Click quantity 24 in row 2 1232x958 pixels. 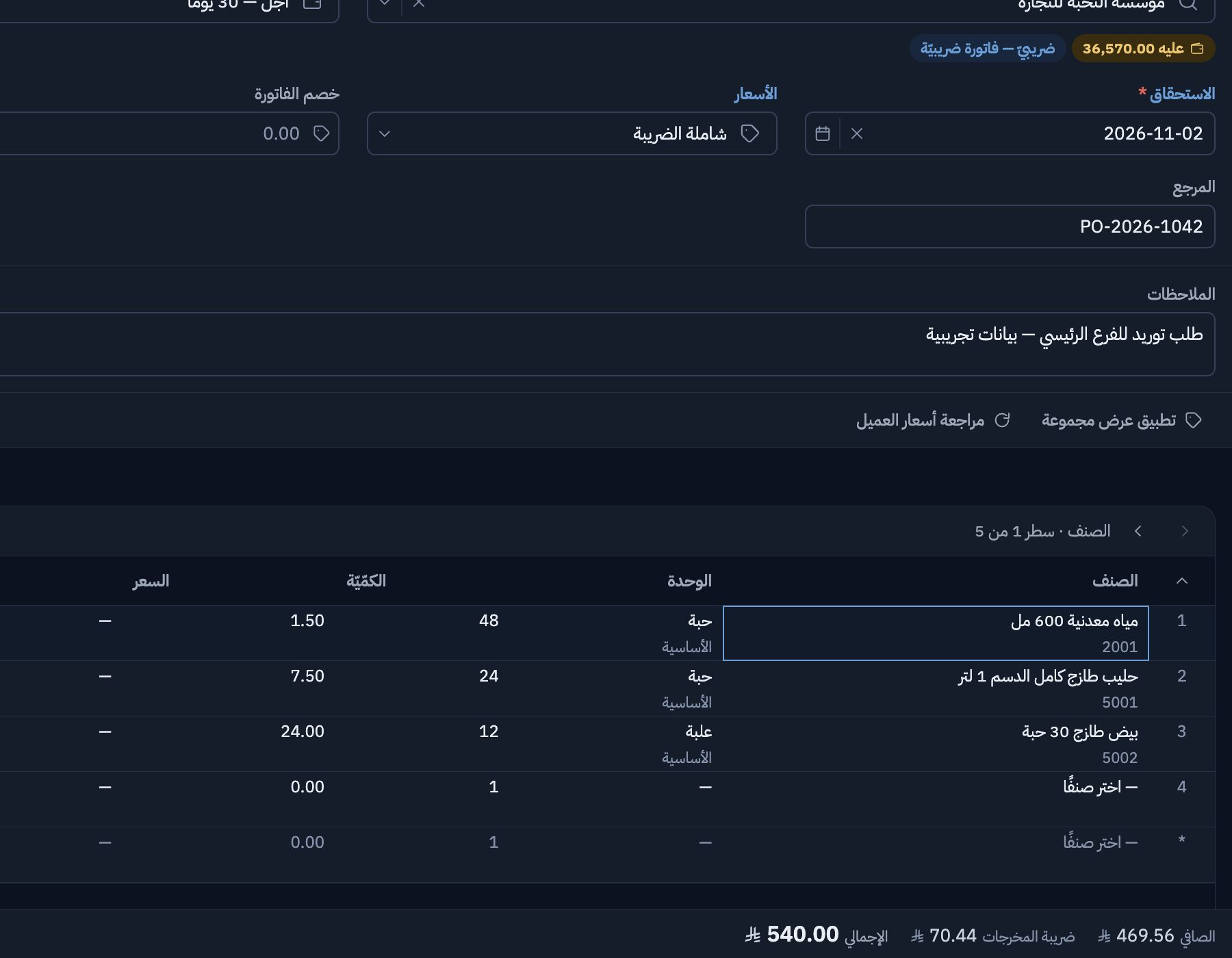coord(489,676)
